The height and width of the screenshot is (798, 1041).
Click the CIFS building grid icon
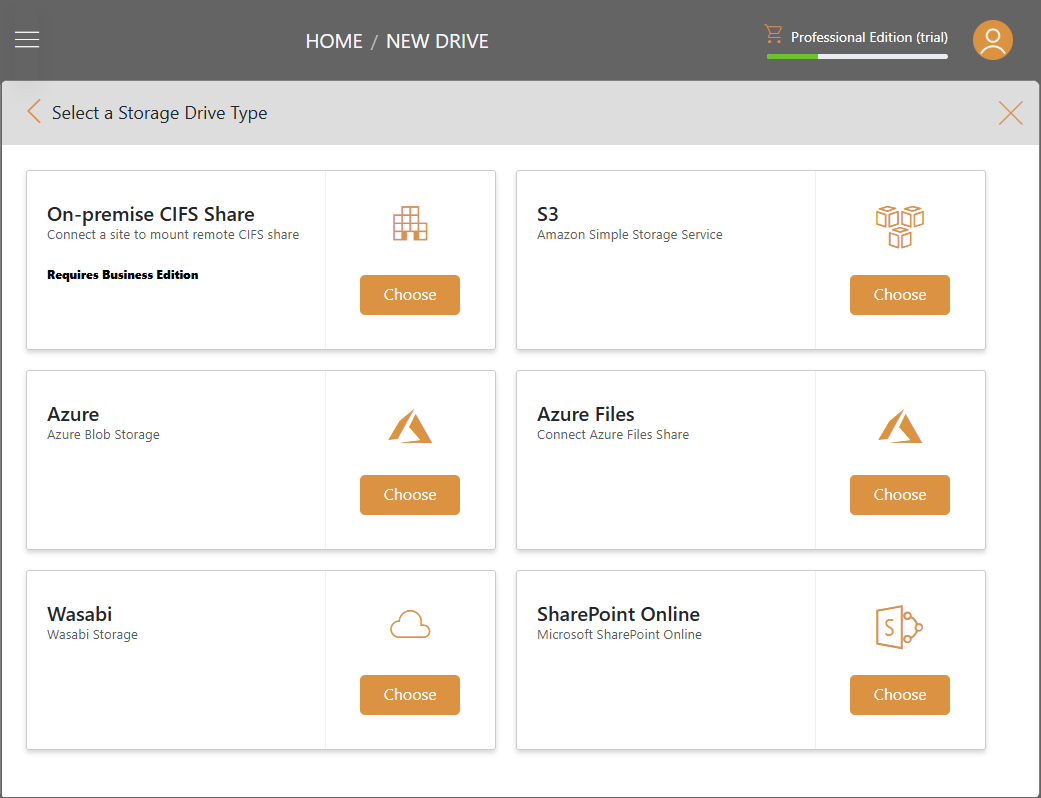(410, 223)
